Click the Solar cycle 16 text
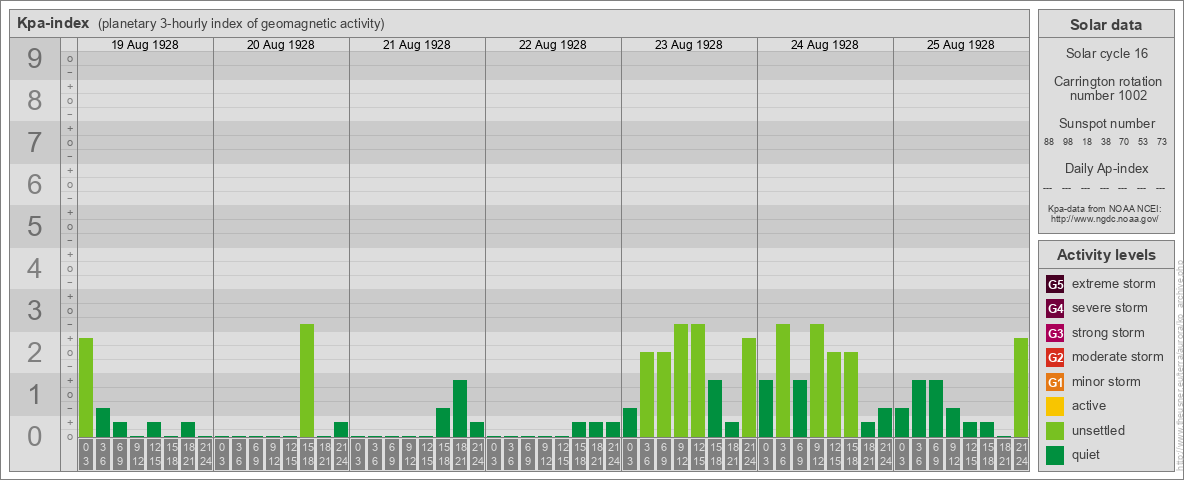Viewport: 1184px width, 480px height. (1106, 54)
